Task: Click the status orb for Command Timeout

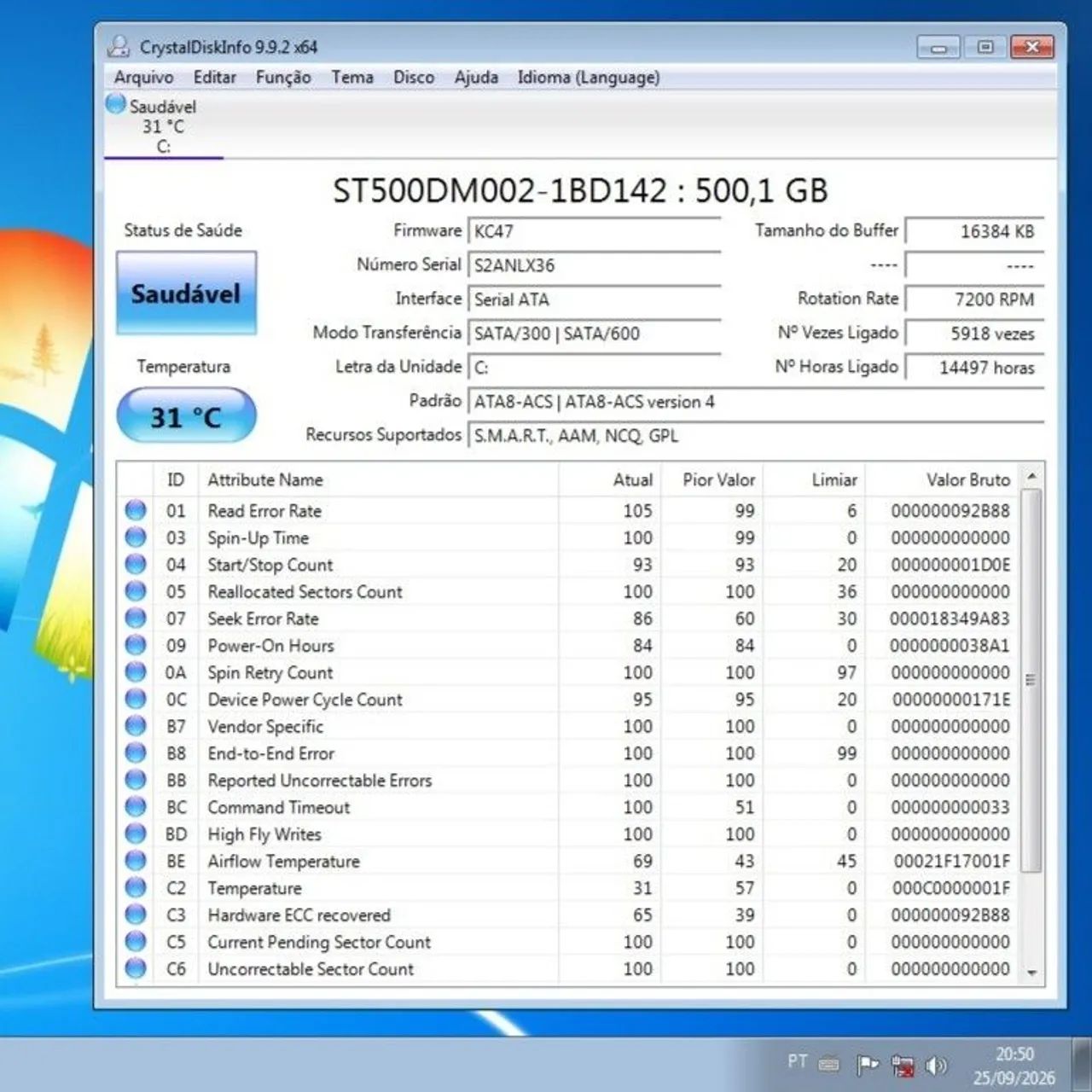Action: point(136,807)
